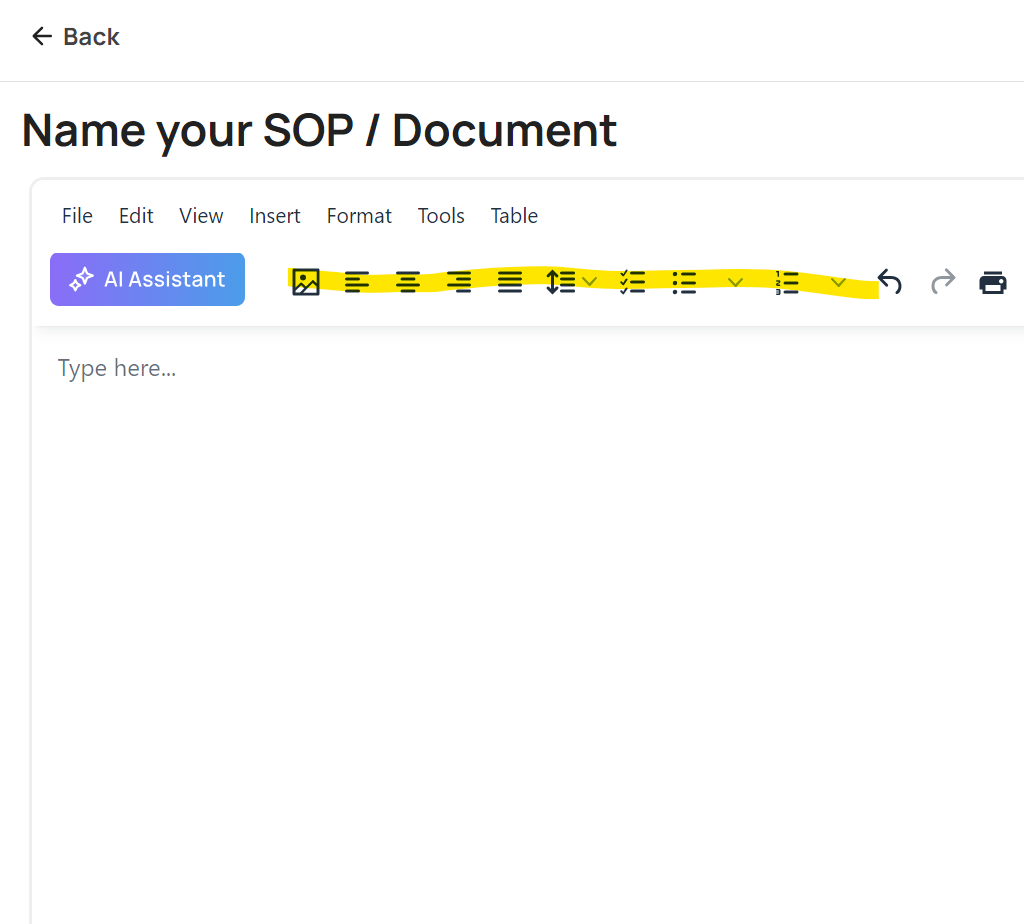Open the Table menu

[515, 215]
